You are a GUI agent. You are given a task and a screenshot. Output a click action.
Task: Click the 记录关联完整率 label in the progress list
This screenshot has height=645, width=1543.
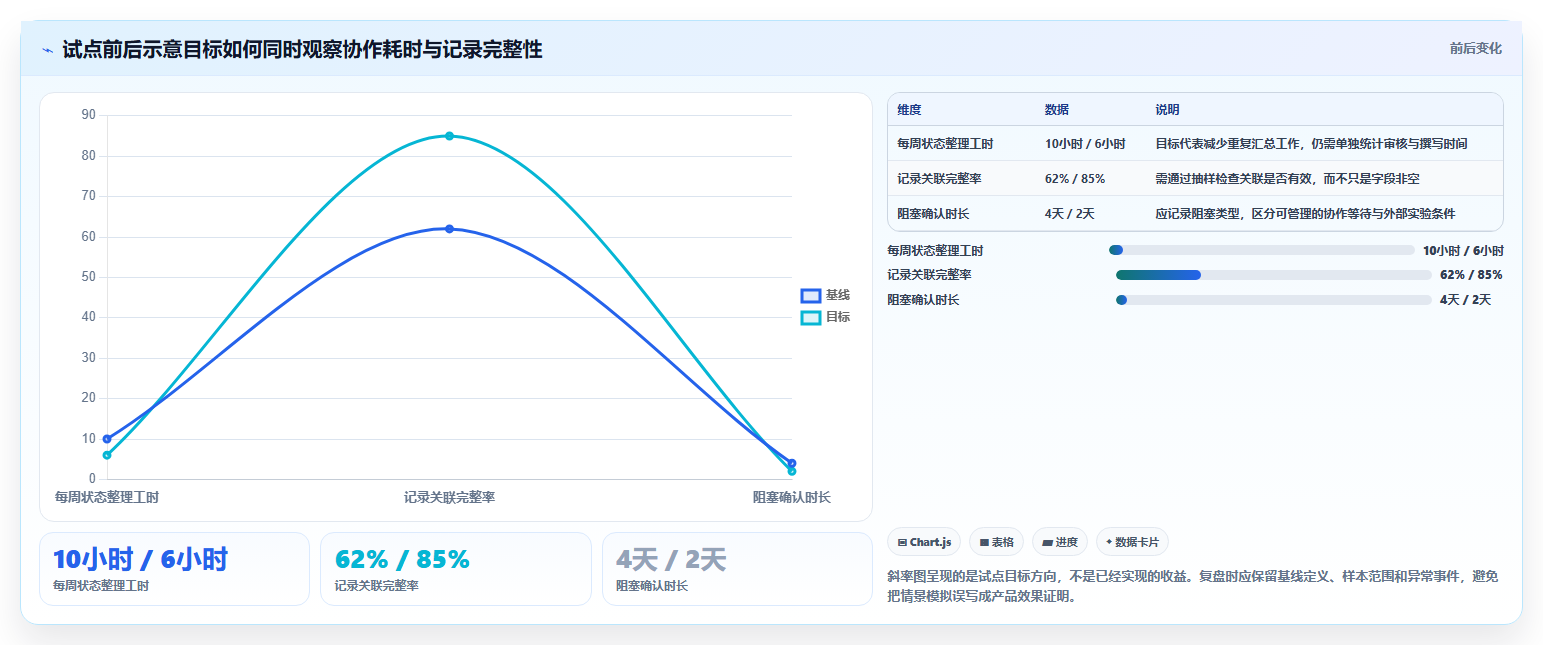click(929, 275)
